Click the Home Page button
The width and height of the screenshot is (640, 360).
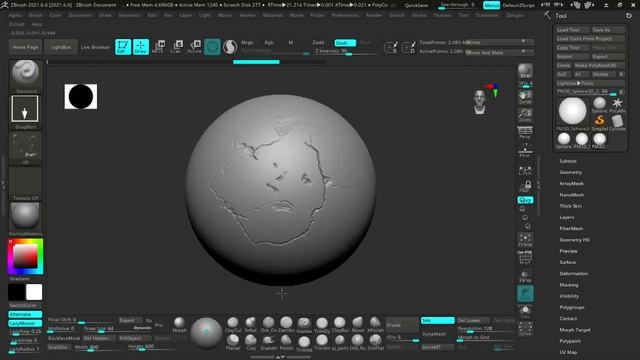[x=25, y=47]
